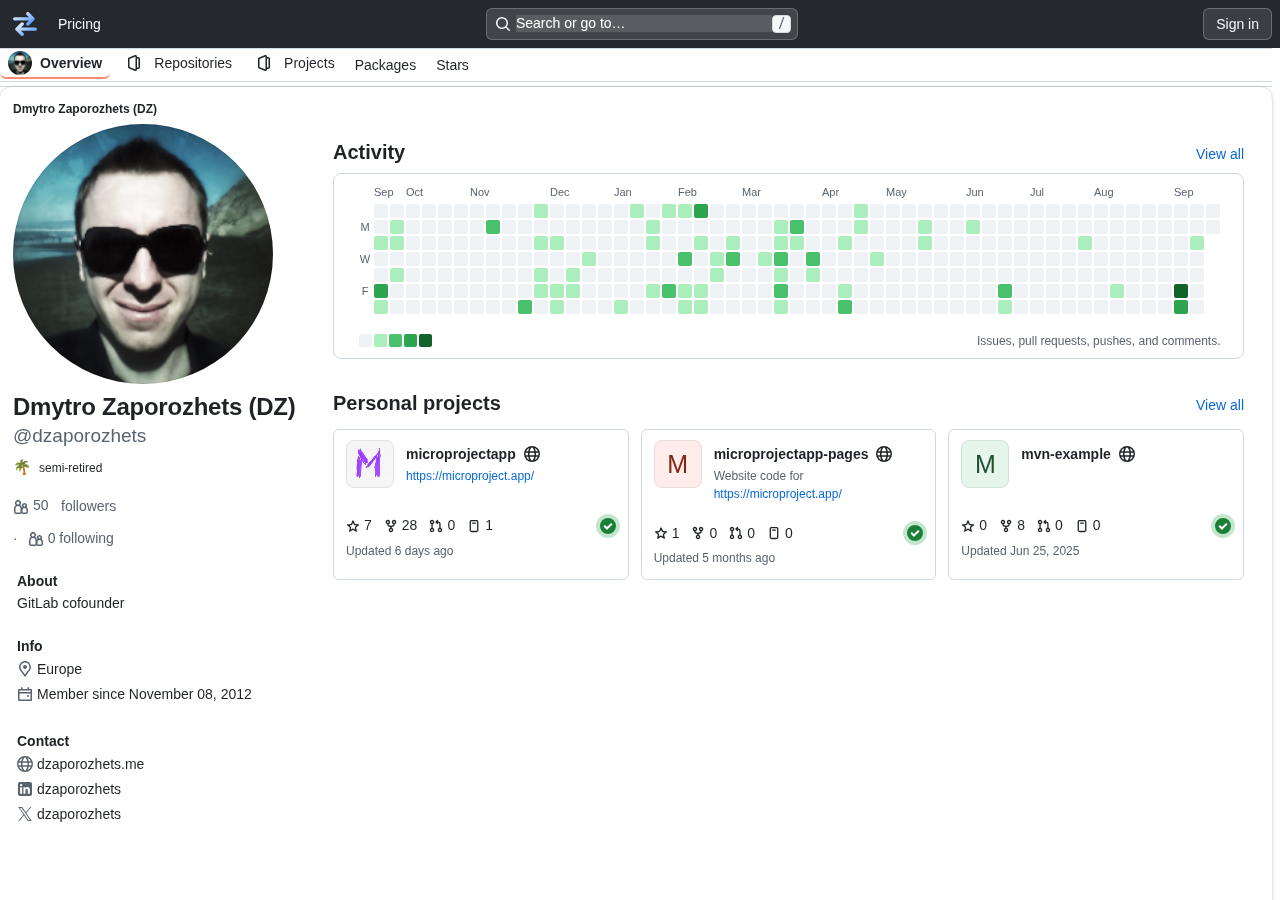Click the Sign in button
The height and width of the screenshot is (900, 1280).
(1237, 24)
